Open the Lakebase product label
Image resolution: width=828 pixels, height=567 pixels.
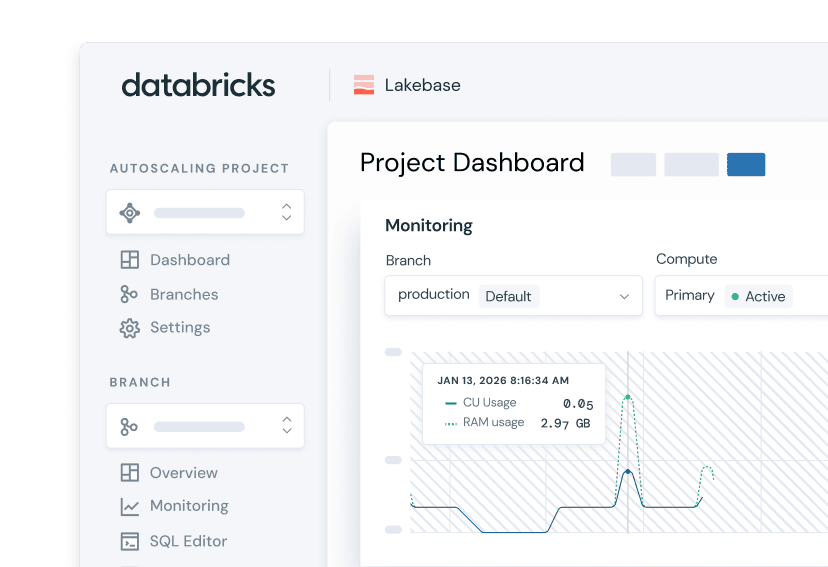tap(422, 85)
